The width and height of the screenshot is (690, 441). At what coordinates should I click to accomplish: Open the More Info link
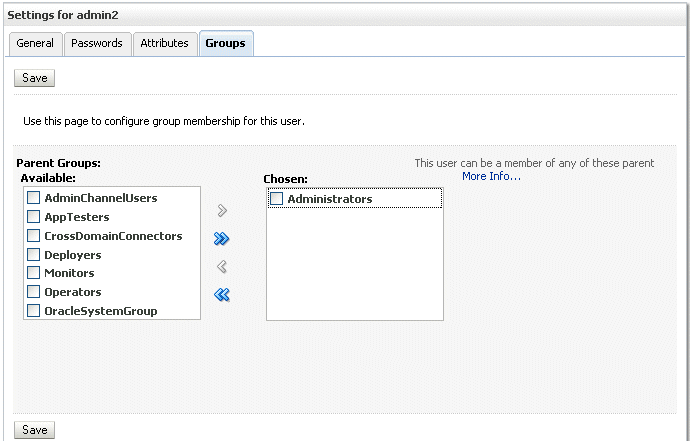coord(491,176)
